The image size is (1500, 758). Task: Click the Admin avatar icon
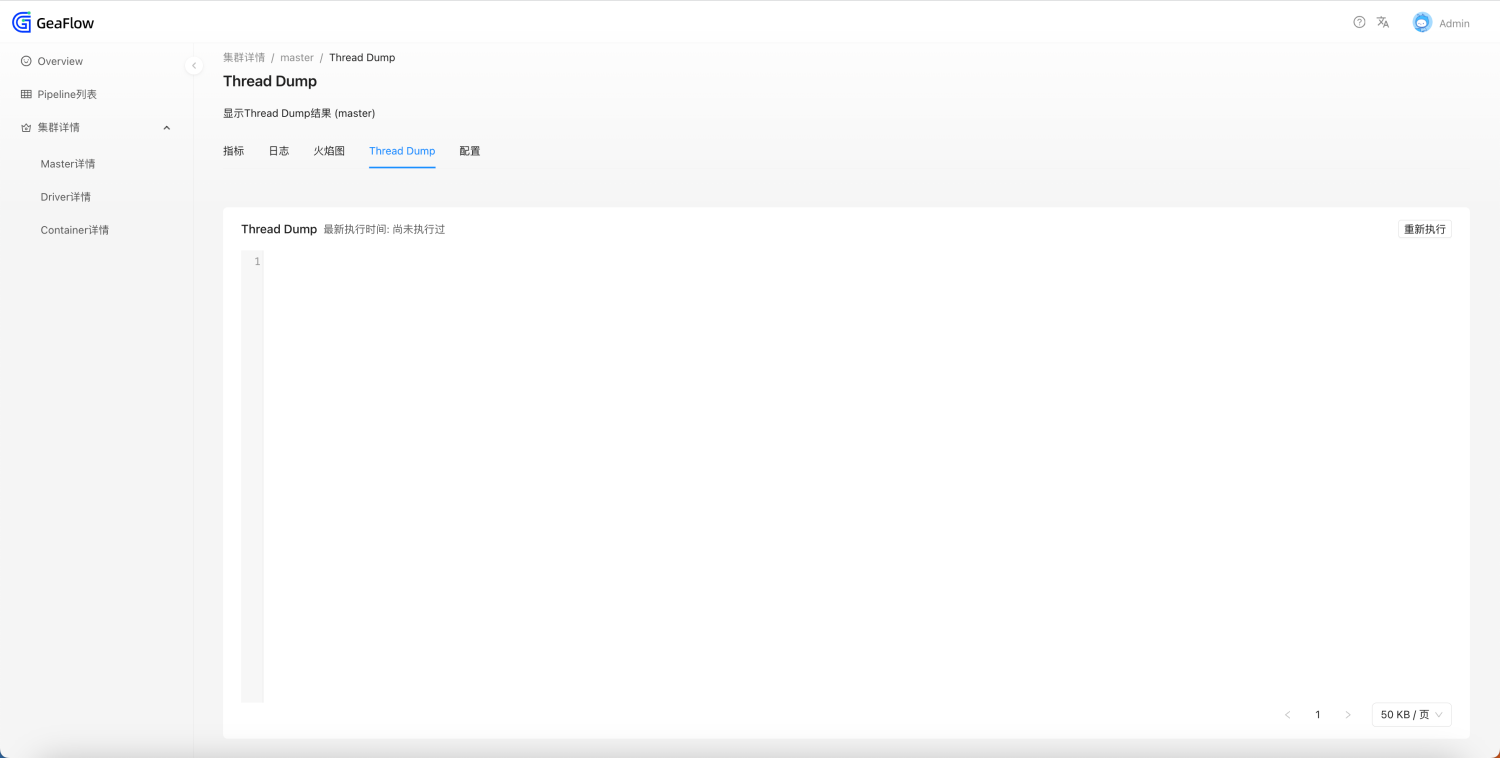(x=1422, y=21)
